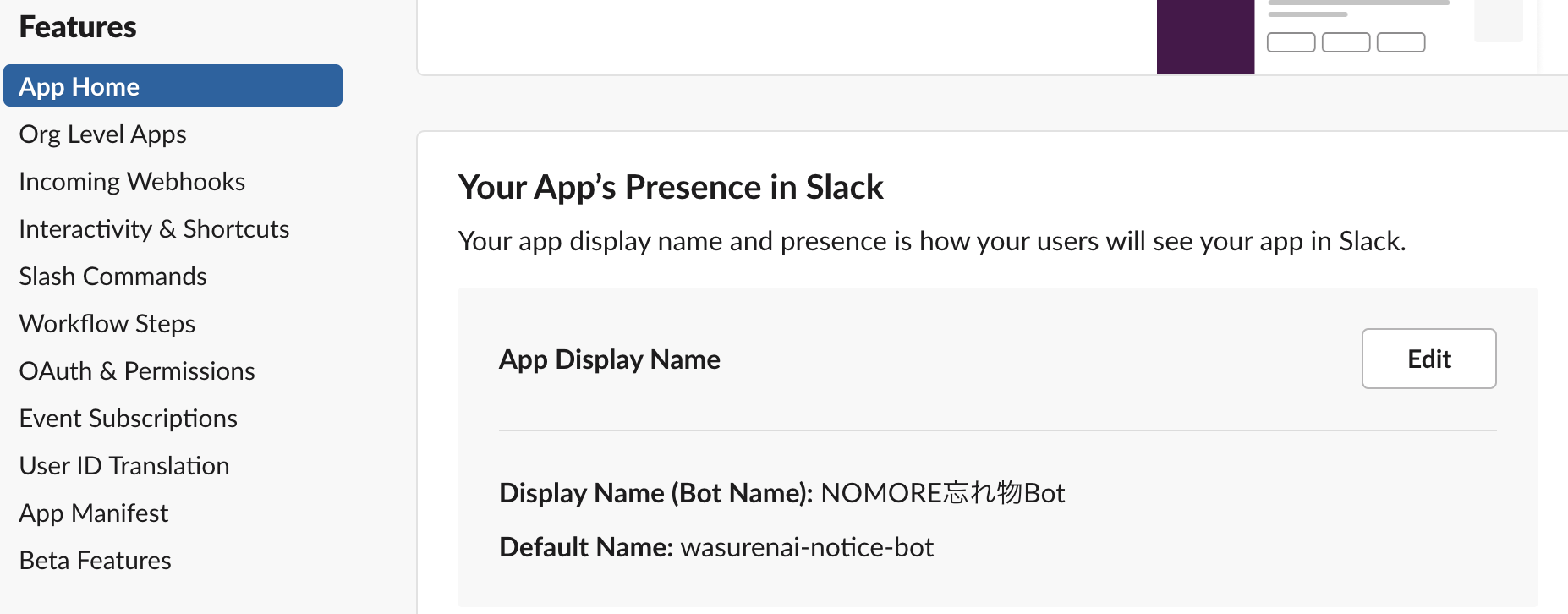1568x614 pixels.
Task: Navigate to Workflow Steps
Action: coord(107,324)
